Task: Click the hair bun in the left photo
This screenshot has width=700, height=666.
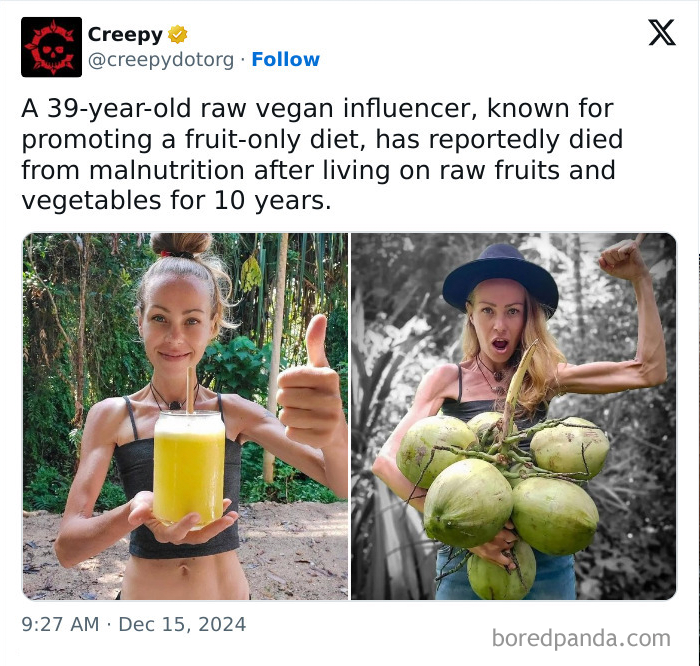Action: [181, 244]
